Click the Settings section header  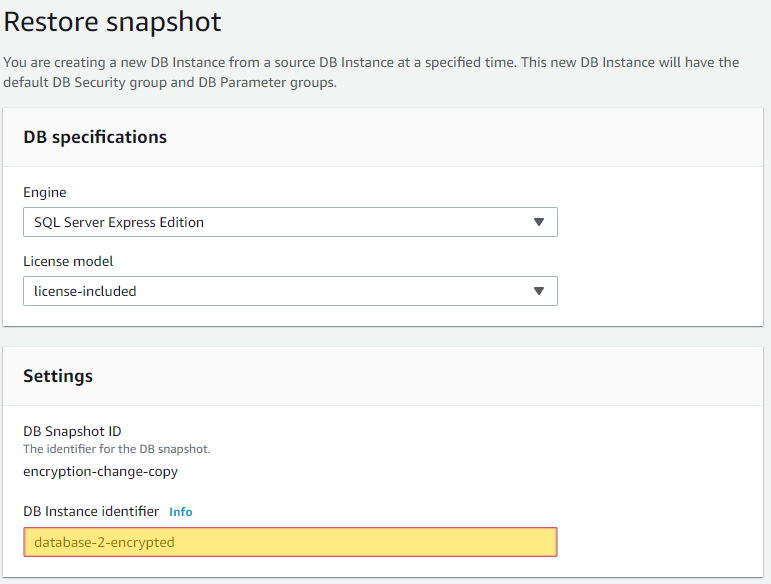(58, 376)
